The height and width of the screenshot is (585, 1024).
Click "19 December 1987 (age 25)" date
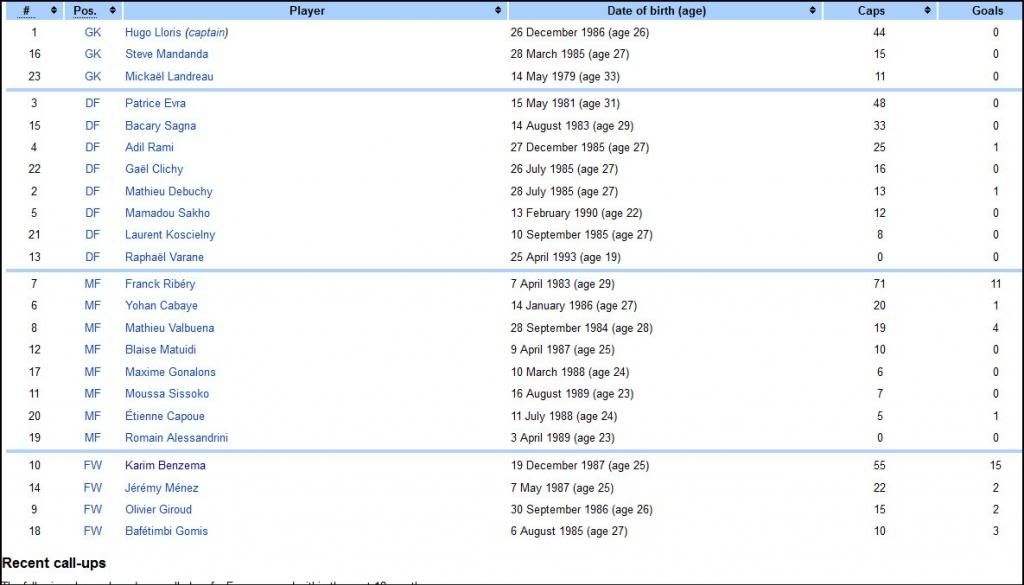(x=580, y=466)
